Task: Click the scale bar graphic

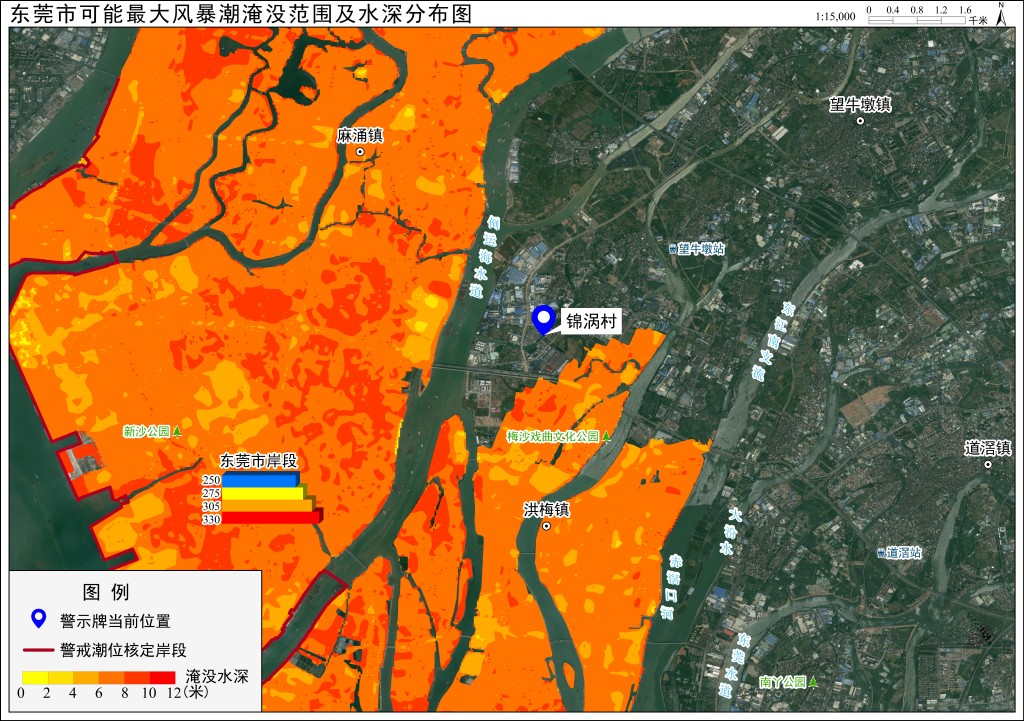Action: (917, 20)
